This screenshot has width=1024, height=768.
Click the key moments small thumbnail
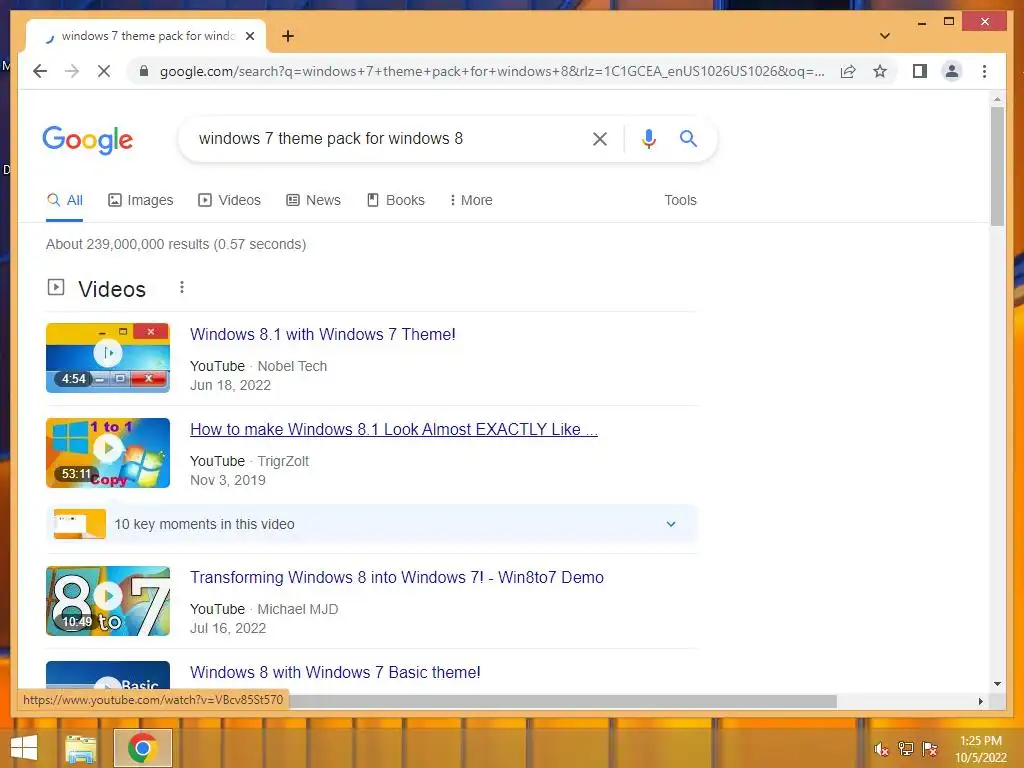[x=80, y=524]
